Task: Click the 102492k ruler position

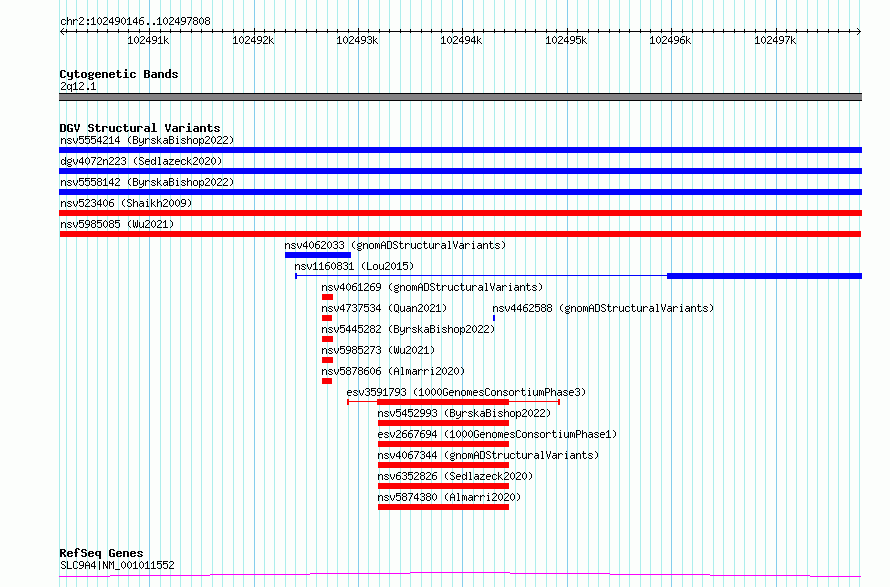Action: pos(253,40)
